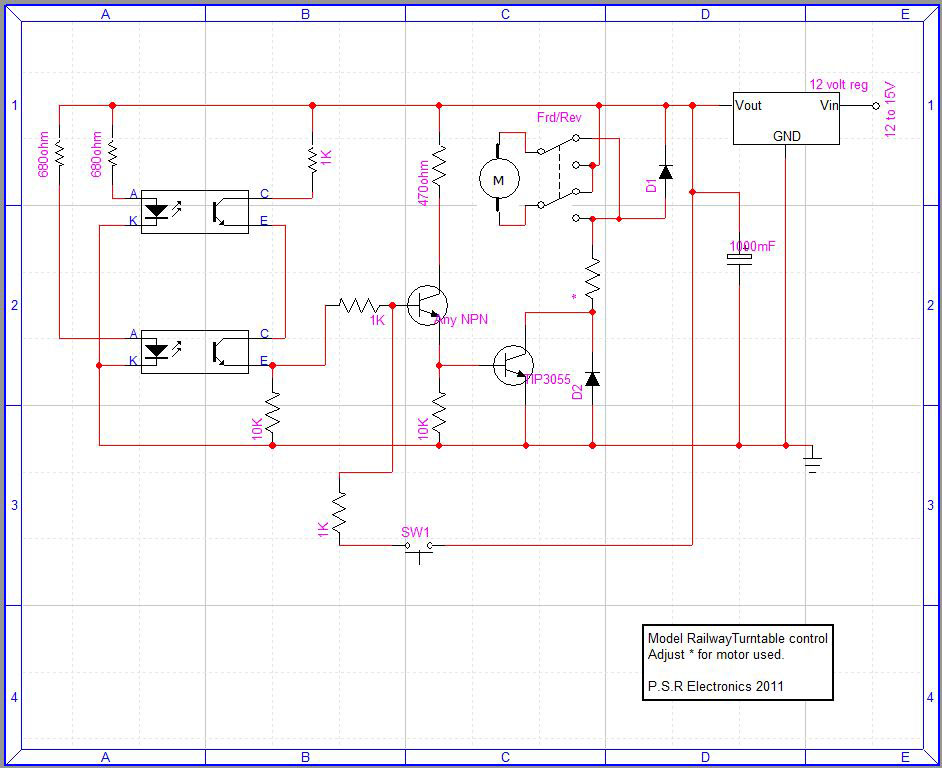Viewport: 942px width, 768px height.
Task: Click the 12 volt regulator block
Action: point(786,120)
